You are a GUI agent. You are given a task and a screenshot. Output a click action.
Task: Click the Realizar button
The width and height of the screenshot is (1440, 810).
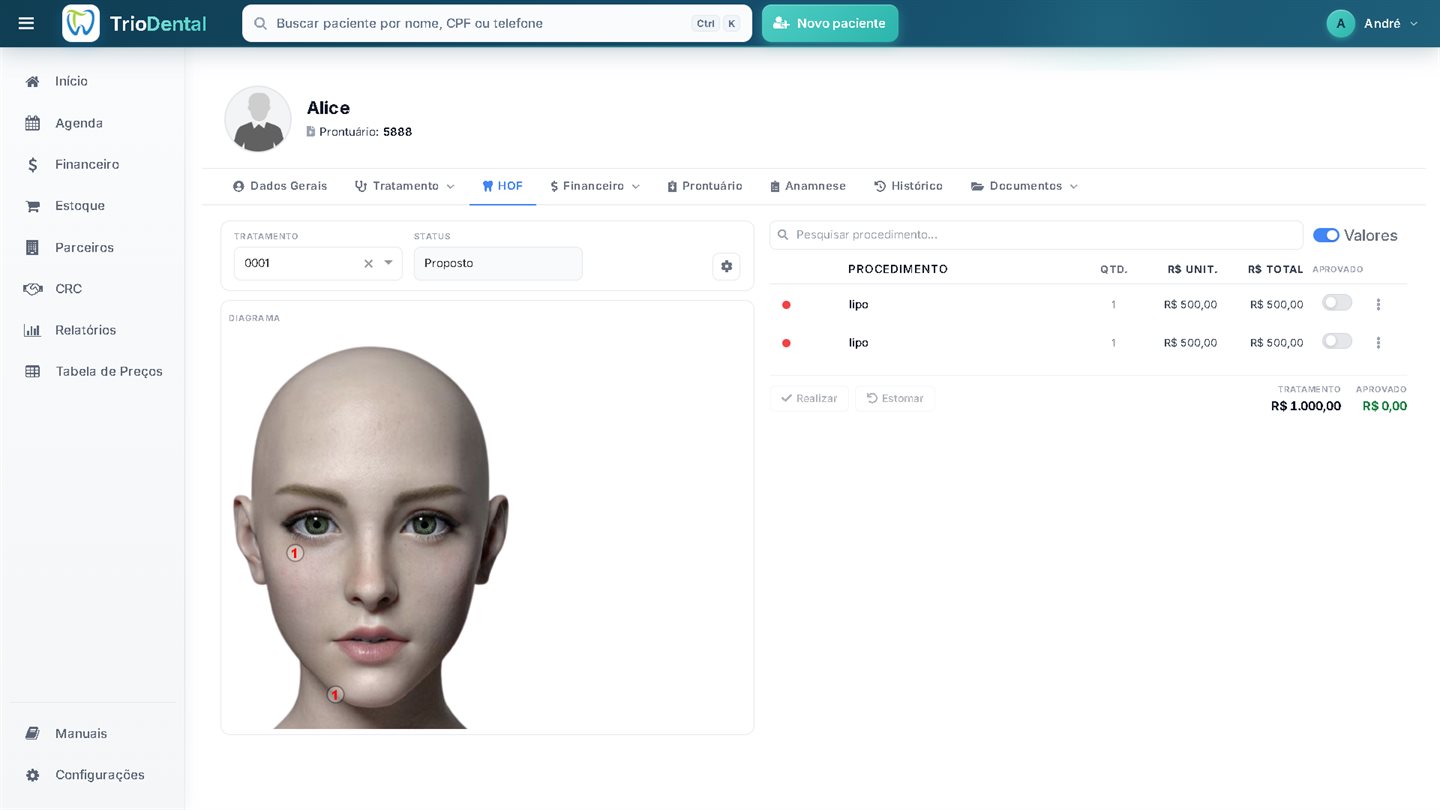[x=809, y=398]
